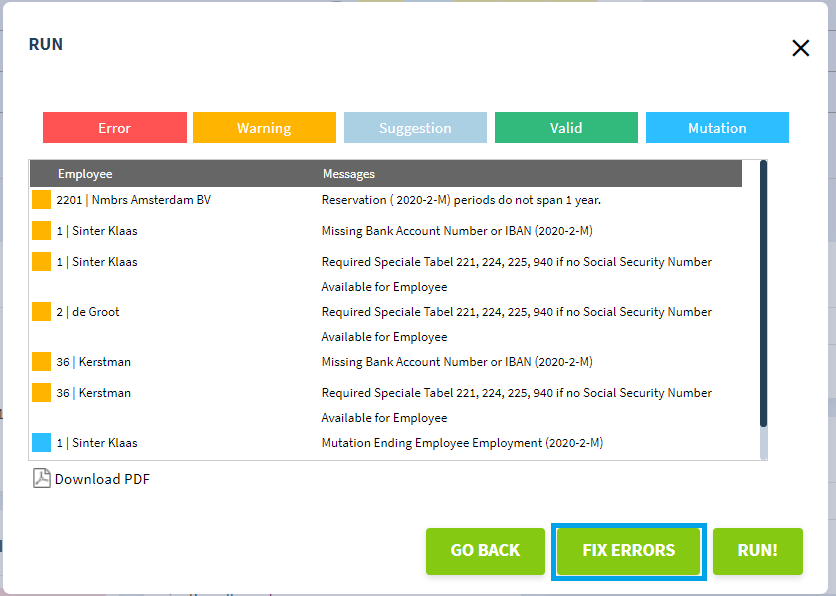Viewport: 836px width, 596px height.
Task: Close the RUN dialog with X
Action: [x=800, y=48]
